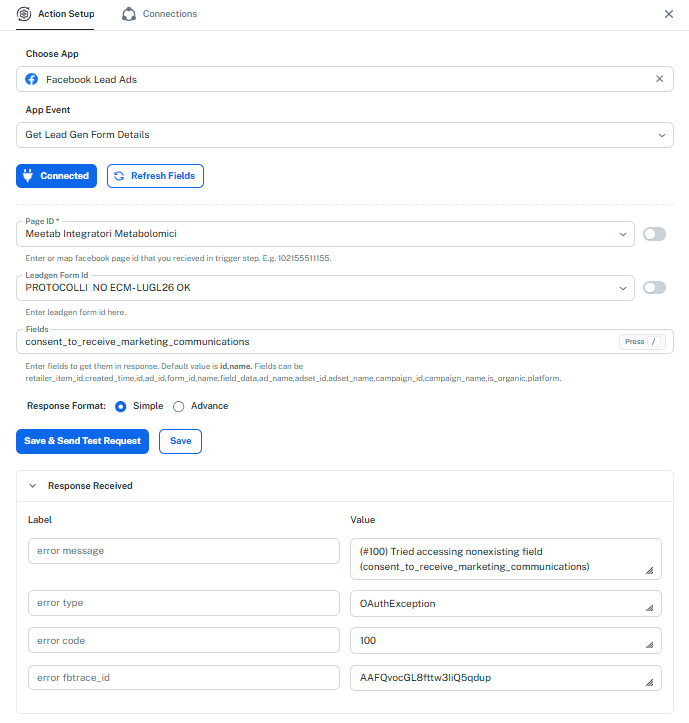This screenshot has height=723, width=689.
Task: Click the Connections tab icon
Action: pyautogui.click(x=129, y=14)
